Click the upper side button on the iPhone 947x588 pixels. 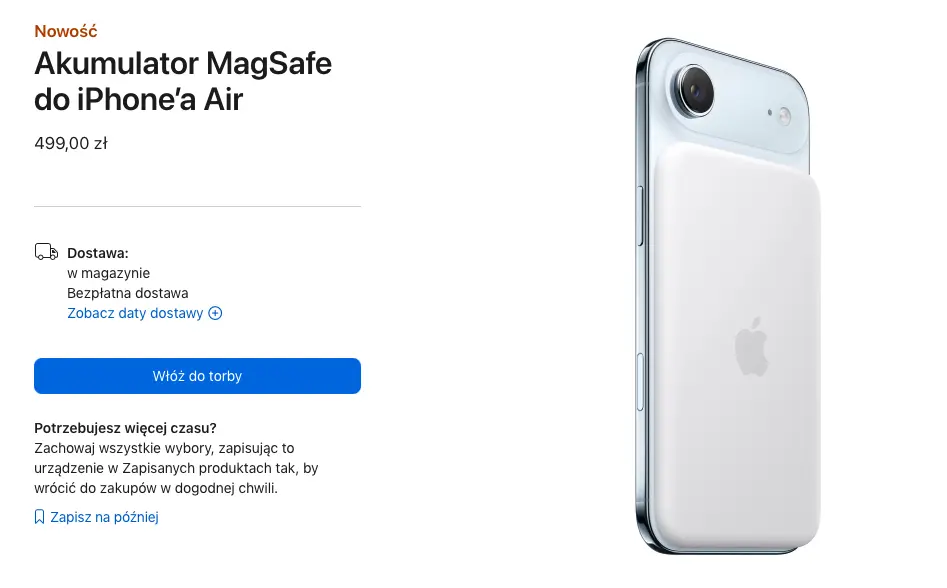click(x=640, y=216)
